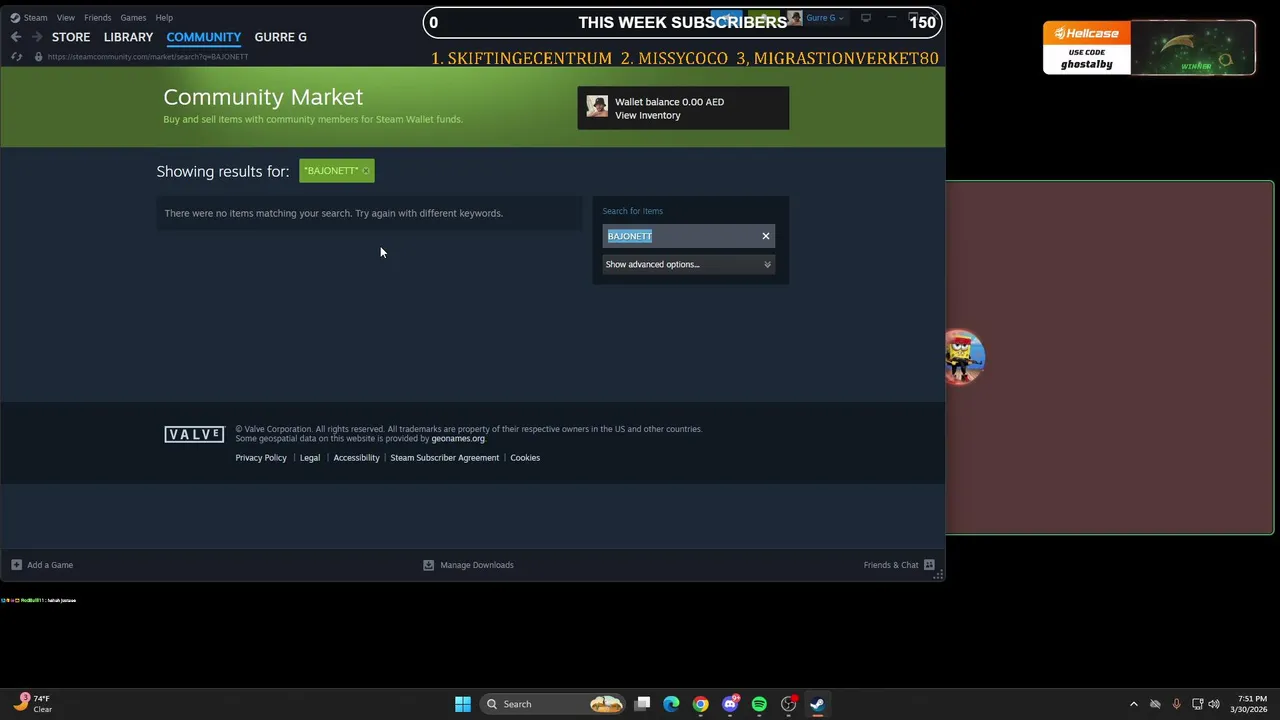Screen dimensions: 1280x720
Task: Open Microsoft Edge from the taskbar
Action: point(671,704)
